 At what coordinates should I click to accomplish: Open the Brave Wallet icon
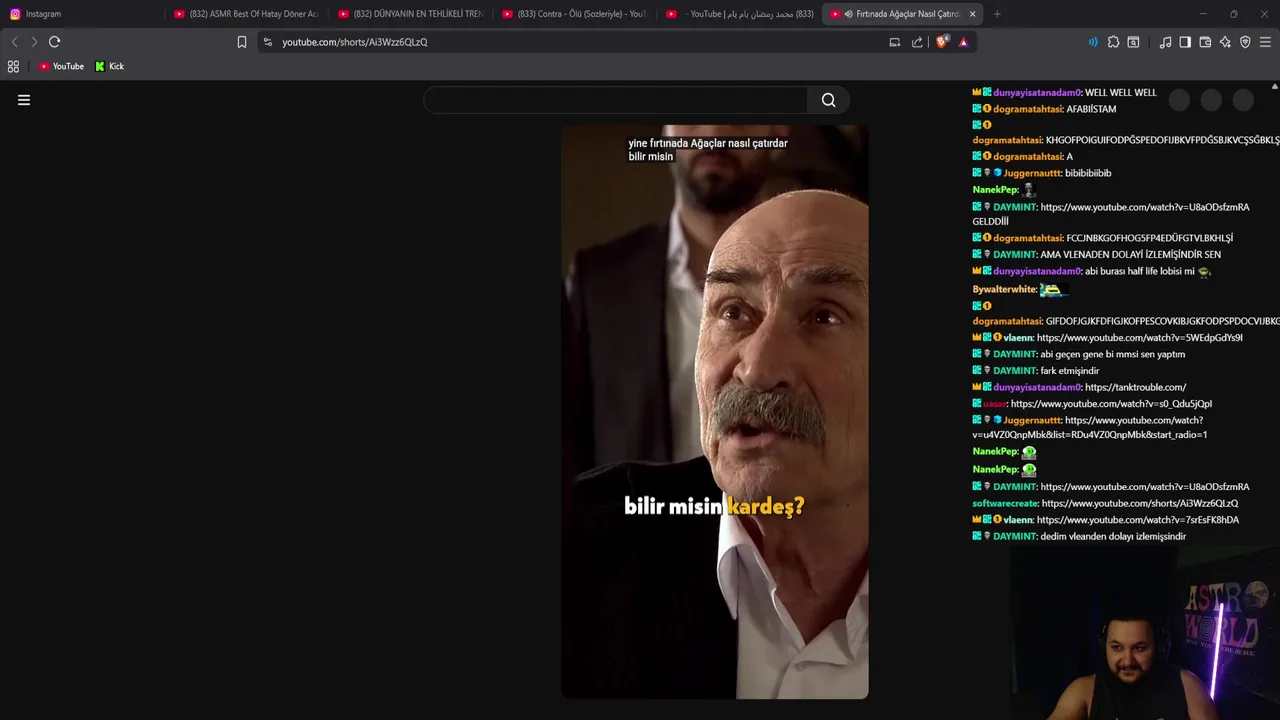point(1205,42)
